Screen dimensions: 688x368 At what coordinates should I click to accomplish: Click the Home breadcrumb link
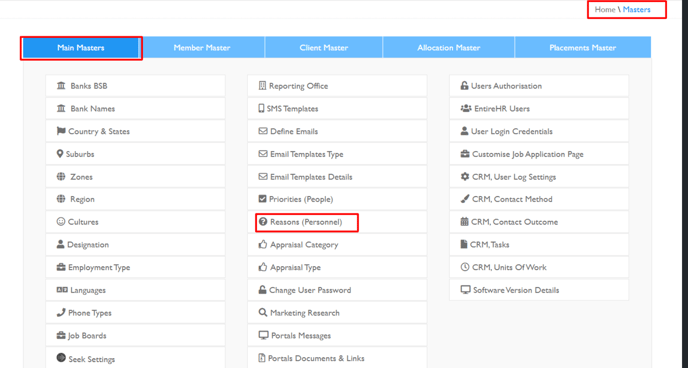605,9
